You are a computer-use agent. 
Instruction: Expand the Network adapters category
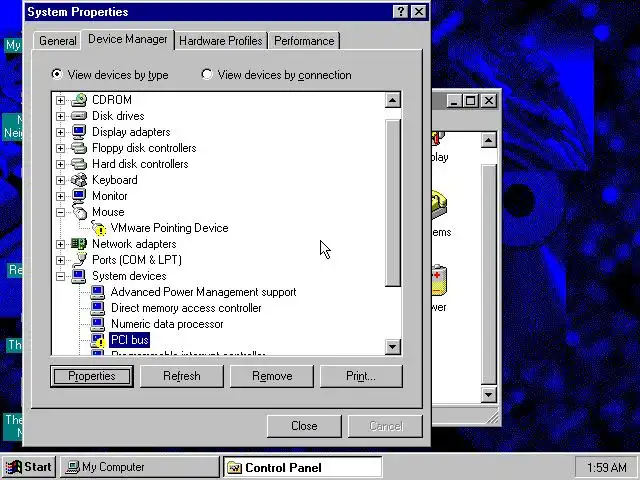60,244
